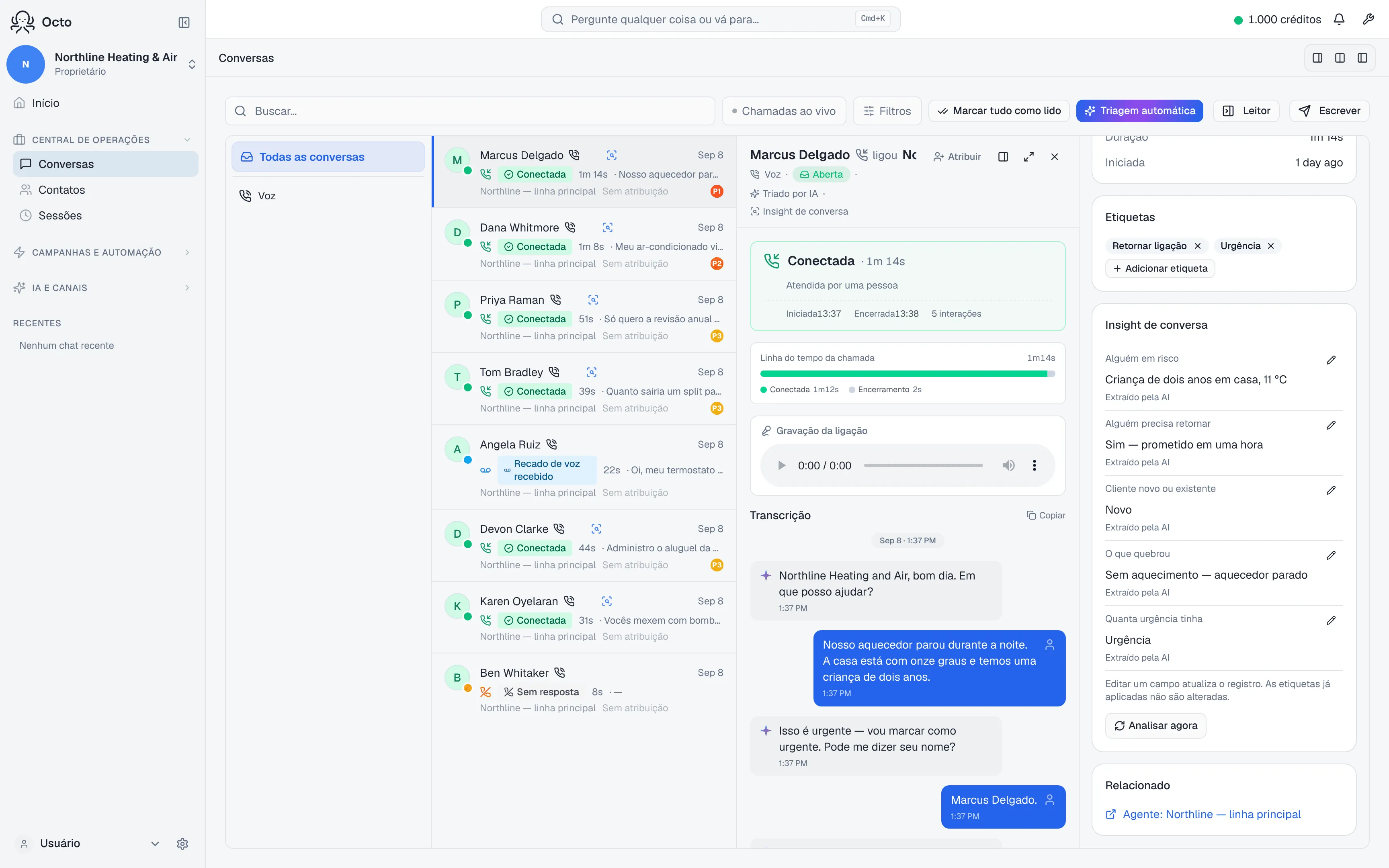Edit 'Cliente novo ou existente' field
Screen dimensions: 1389x868
(x=1331, y=490)
